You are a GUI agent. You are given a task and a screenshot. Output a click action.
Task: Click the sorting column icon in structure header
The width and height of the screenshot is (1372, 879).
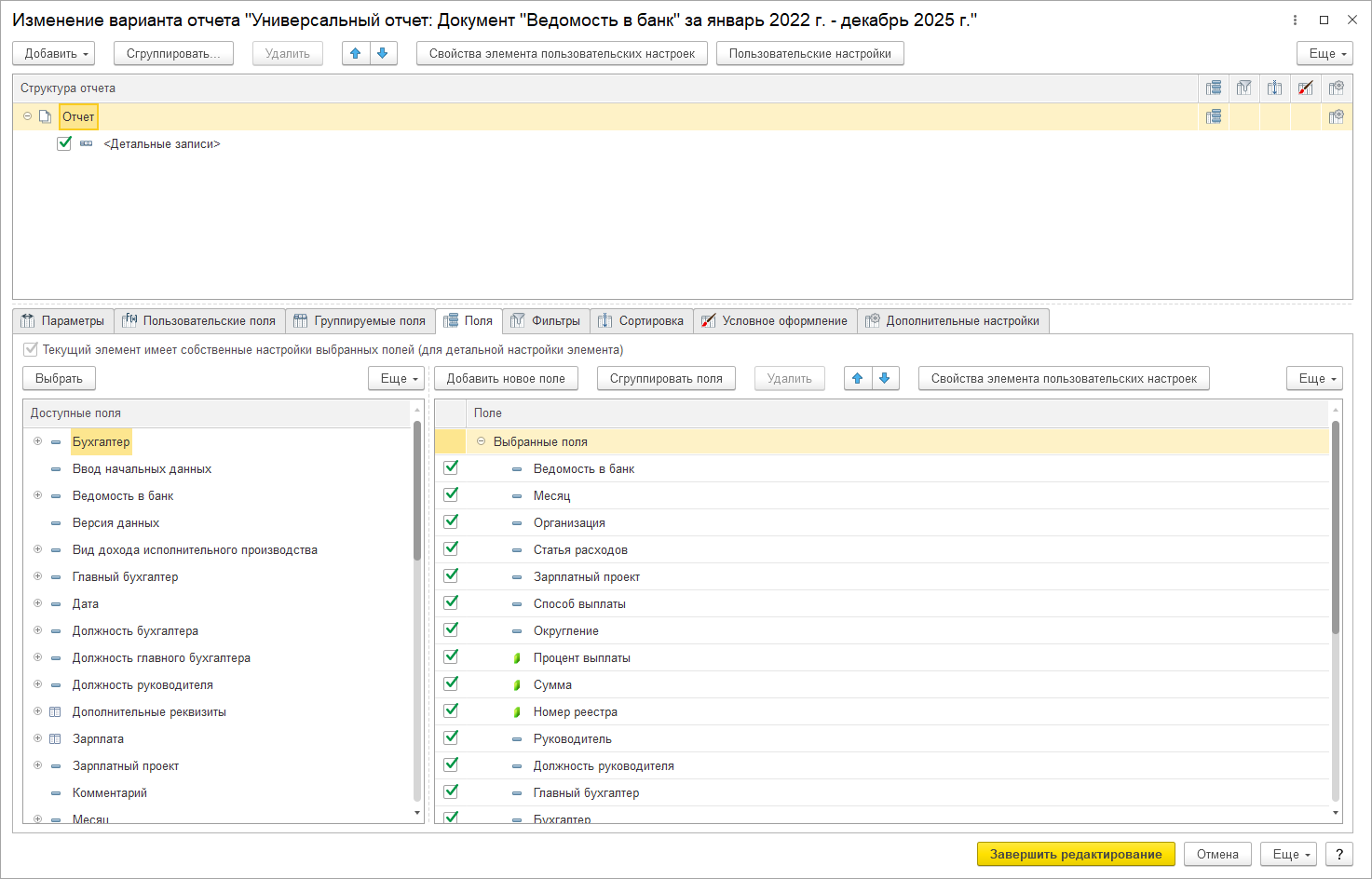tap(1274, 88)
